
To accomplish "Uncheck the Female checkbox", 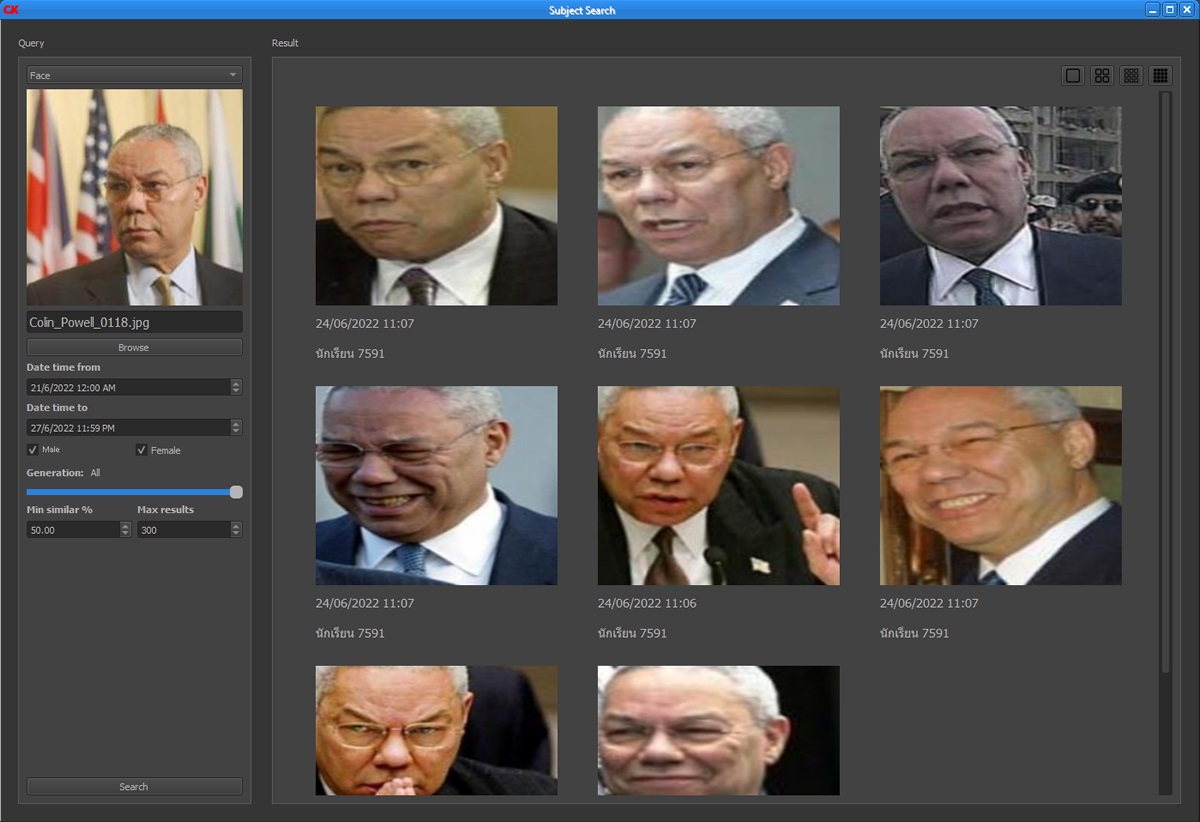I will (x=142, y=450).
